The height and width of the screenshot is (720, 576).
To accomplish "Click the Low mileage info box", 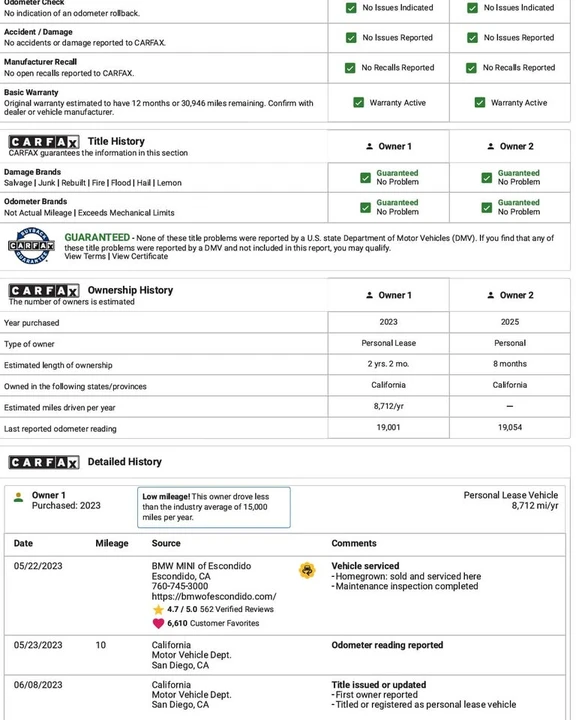I will click(x=214, y=507).
